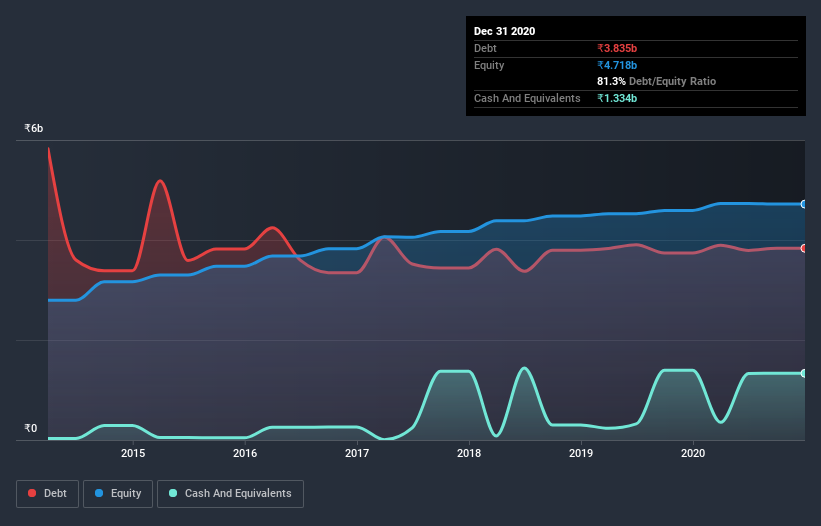
Task: Select the 2020 x-axis label
Action: pos(693,453)
